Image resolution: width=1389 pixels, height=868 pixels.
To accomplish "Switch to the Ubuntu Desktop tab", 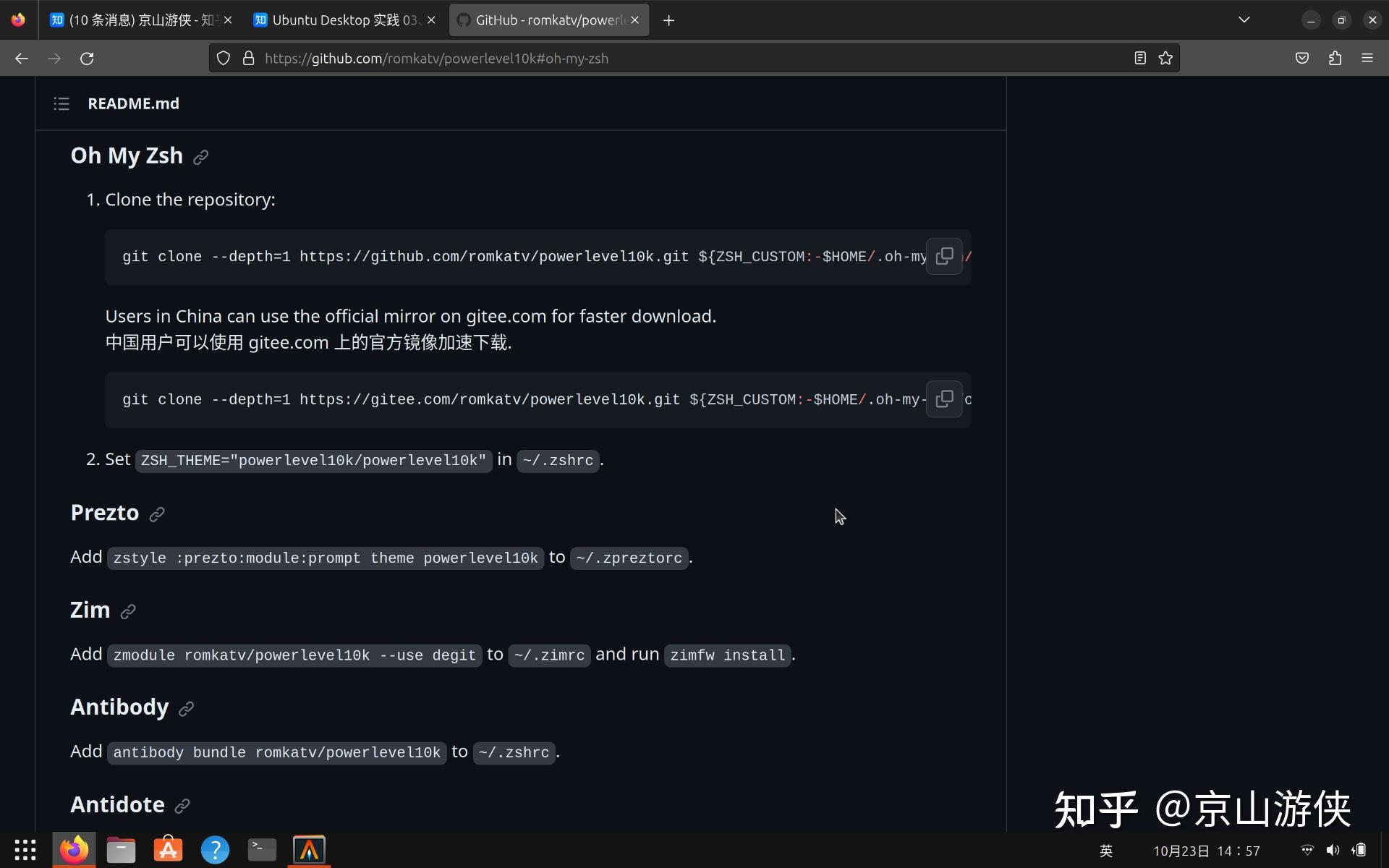I will click(340, 20).
